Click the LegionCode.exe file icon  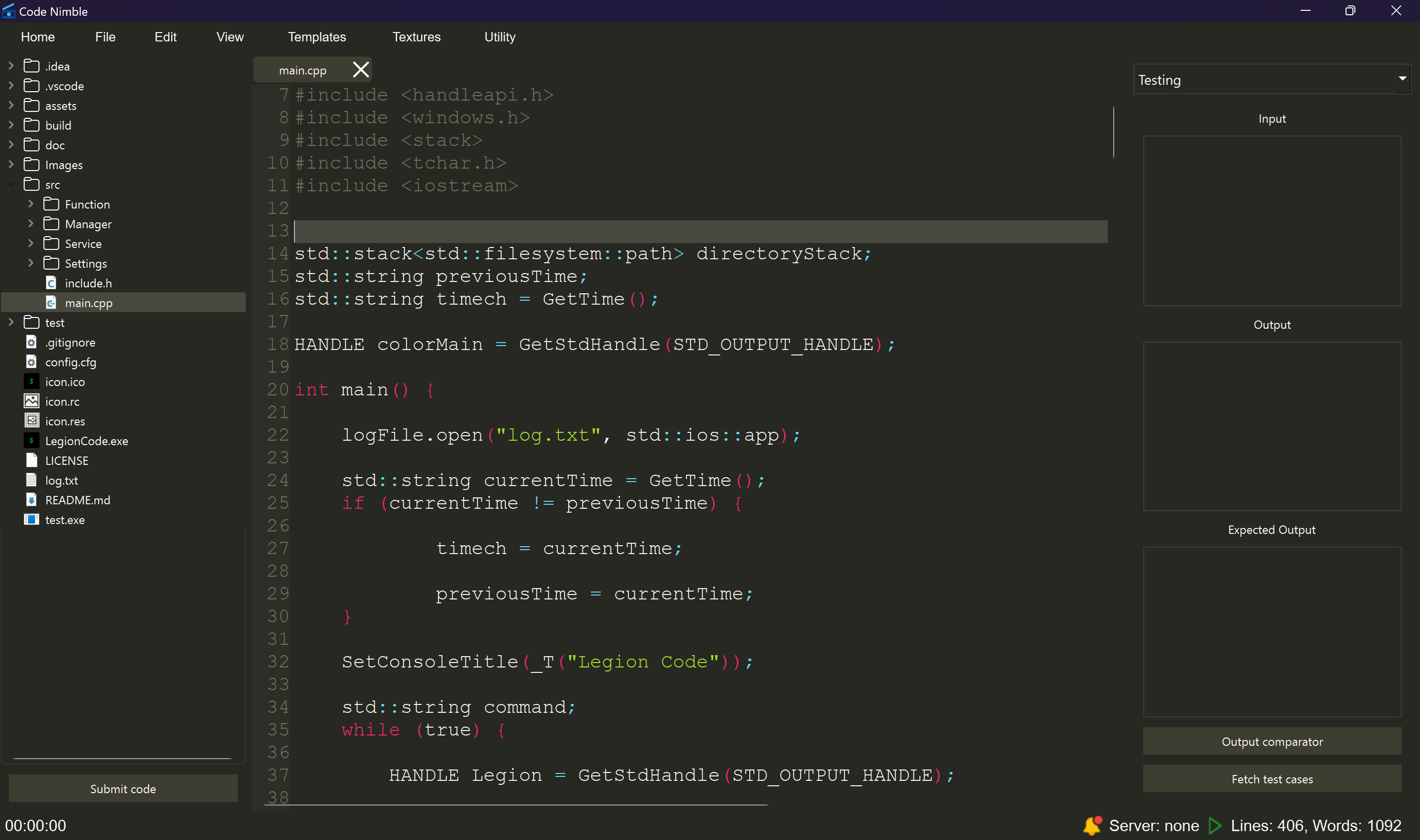(32, 440)
